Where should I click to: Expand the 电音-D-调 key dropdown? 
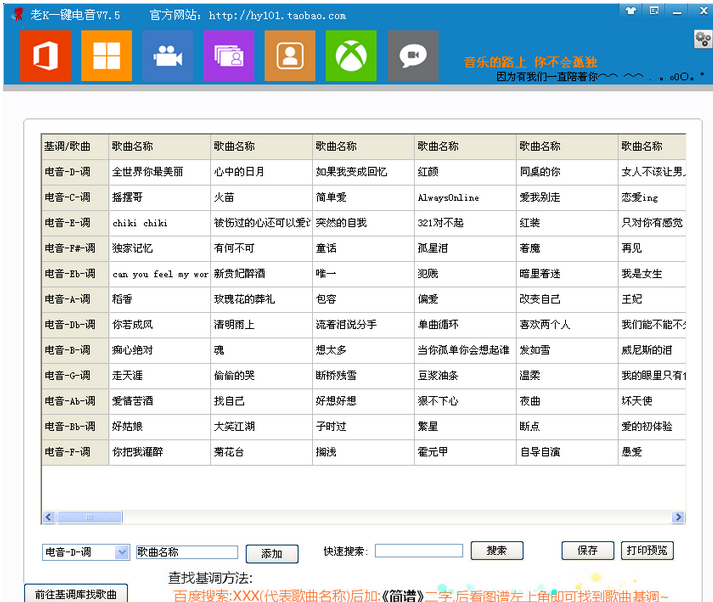(x=122, y=552)
